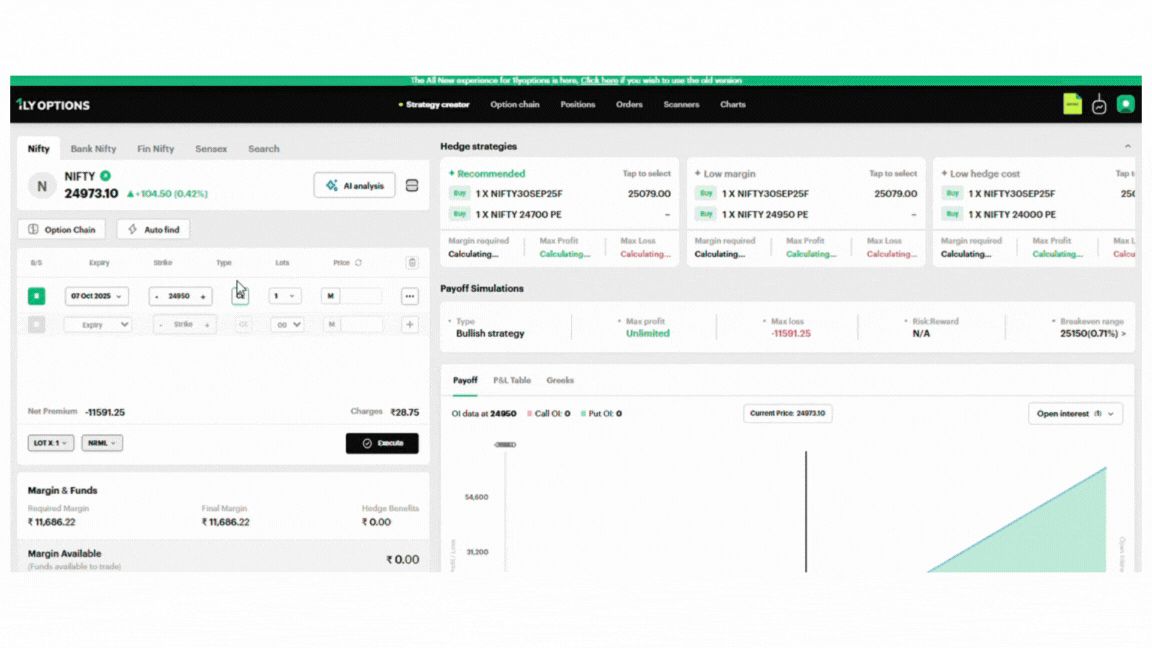Open the LOT X 1 multiplier dropdown
Screen dimensions: 1152x648
[x=50, y=443]
